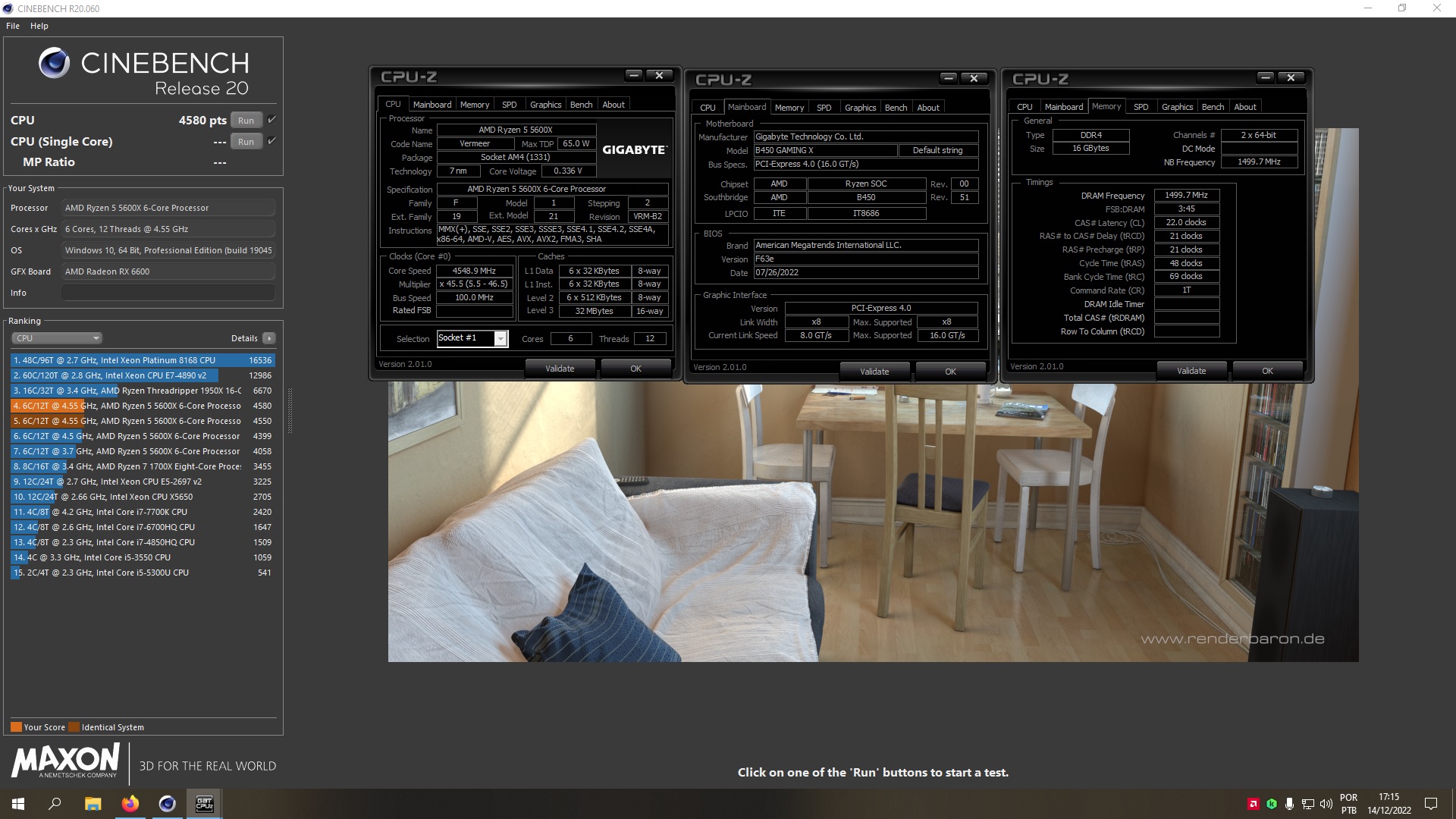Switch to CPU-Z taskbar icon
The image size is (1456, 819).
click(205, 804)
